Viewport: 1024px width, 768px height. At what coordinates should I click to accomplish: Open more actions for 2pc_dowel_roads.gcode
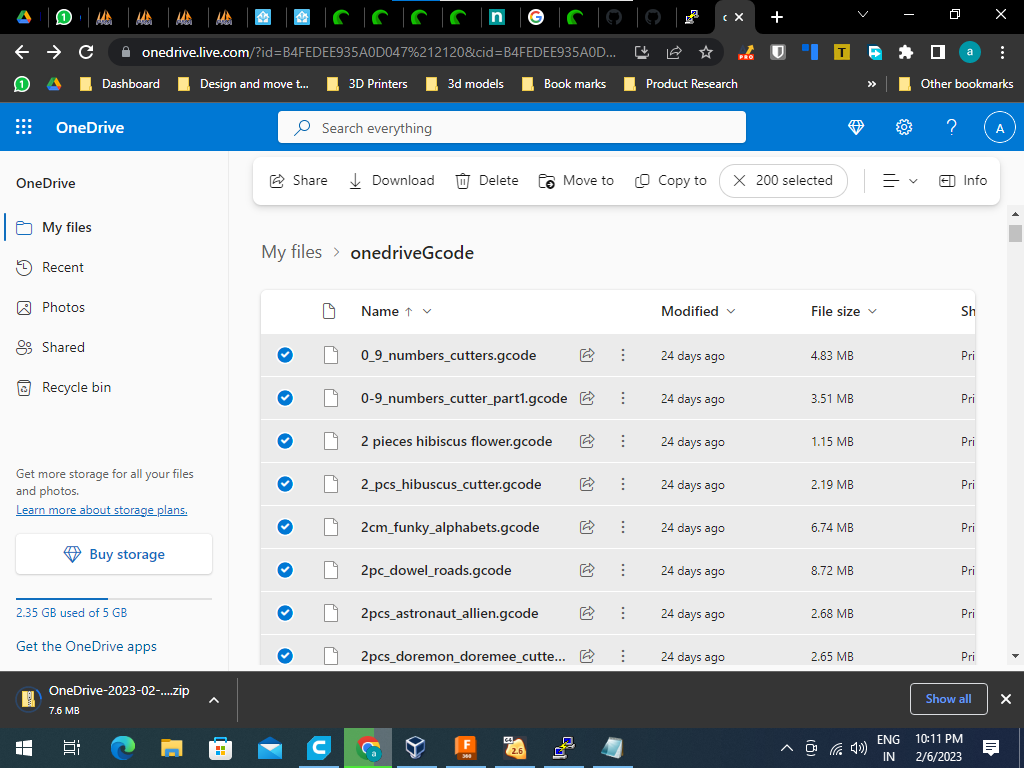tap(622, 570)
